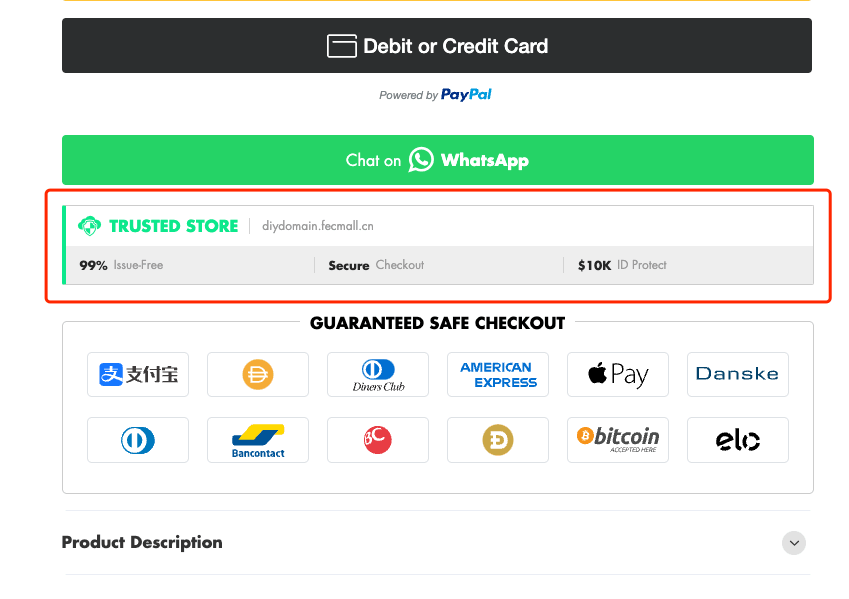Click the Trusted Store shield icon
This screenshot has width=849, height=599.
[90, 226]
